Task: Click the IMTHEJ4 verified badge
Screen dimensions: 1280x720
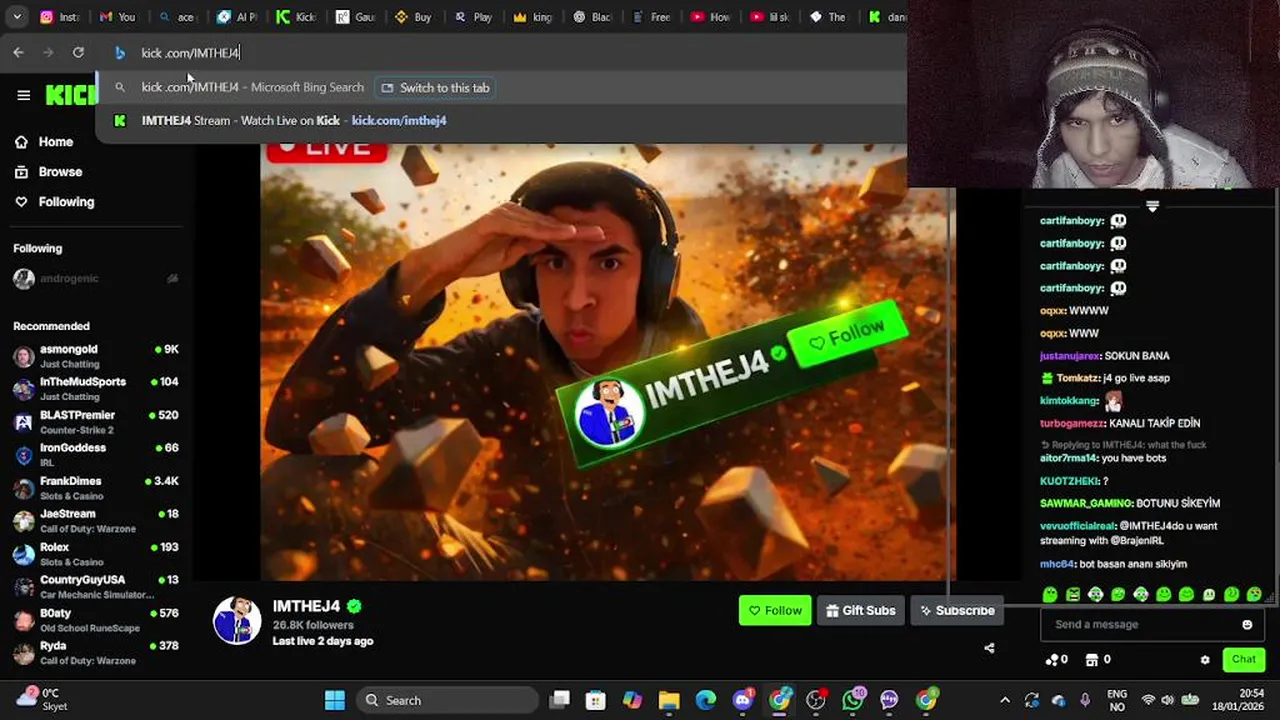Action: pos(354,606)
